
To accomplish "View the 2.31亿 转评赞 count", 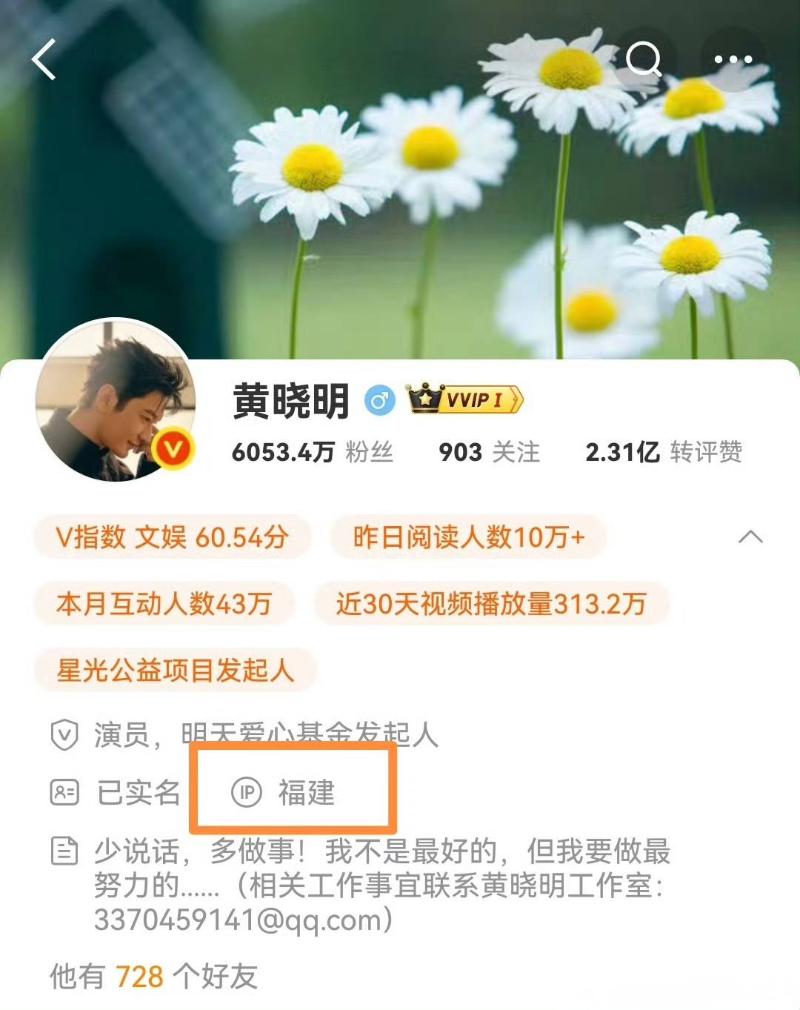I will pos(663,452).
